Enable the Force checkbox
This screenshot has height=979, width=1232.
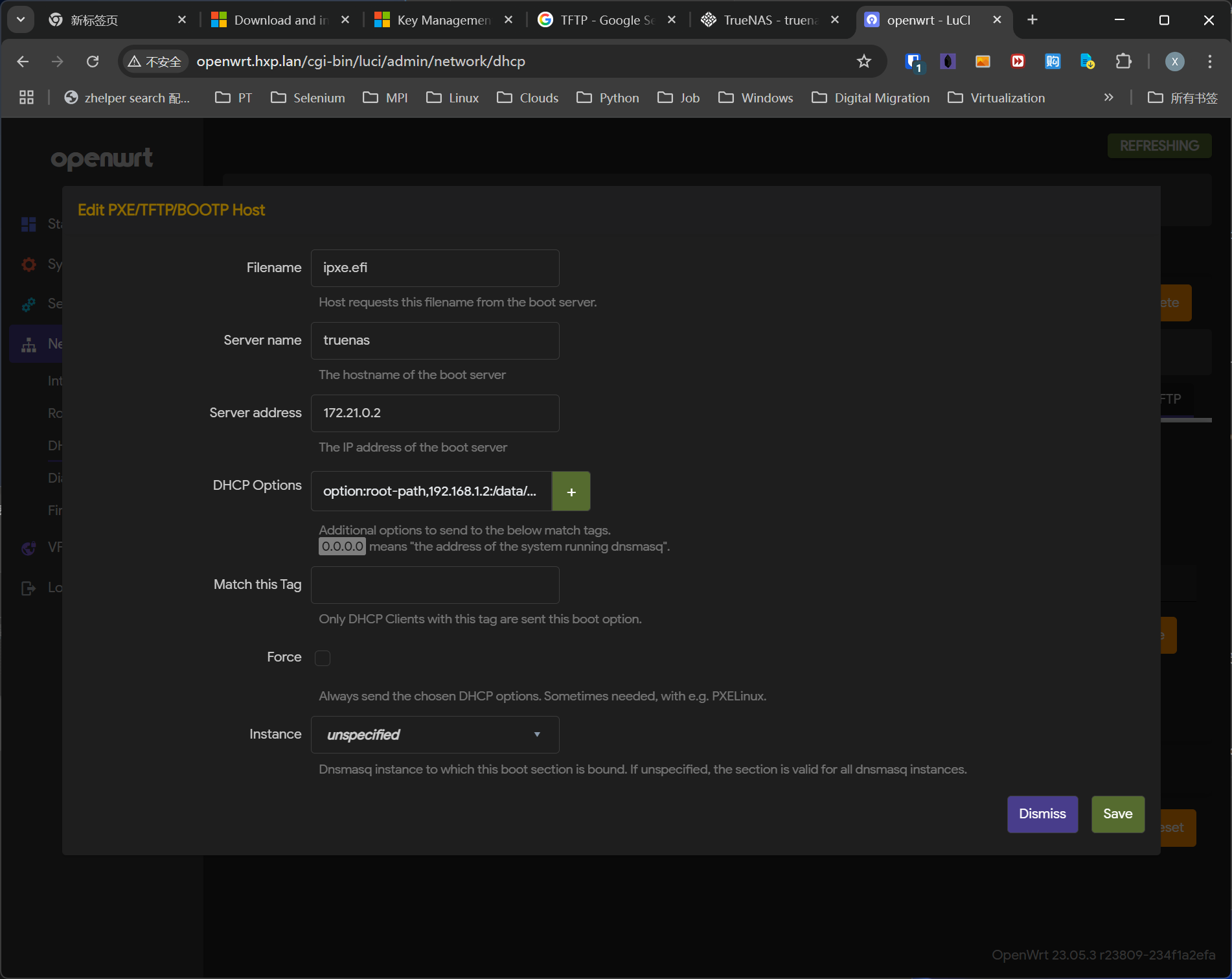[x=323, y=658]
